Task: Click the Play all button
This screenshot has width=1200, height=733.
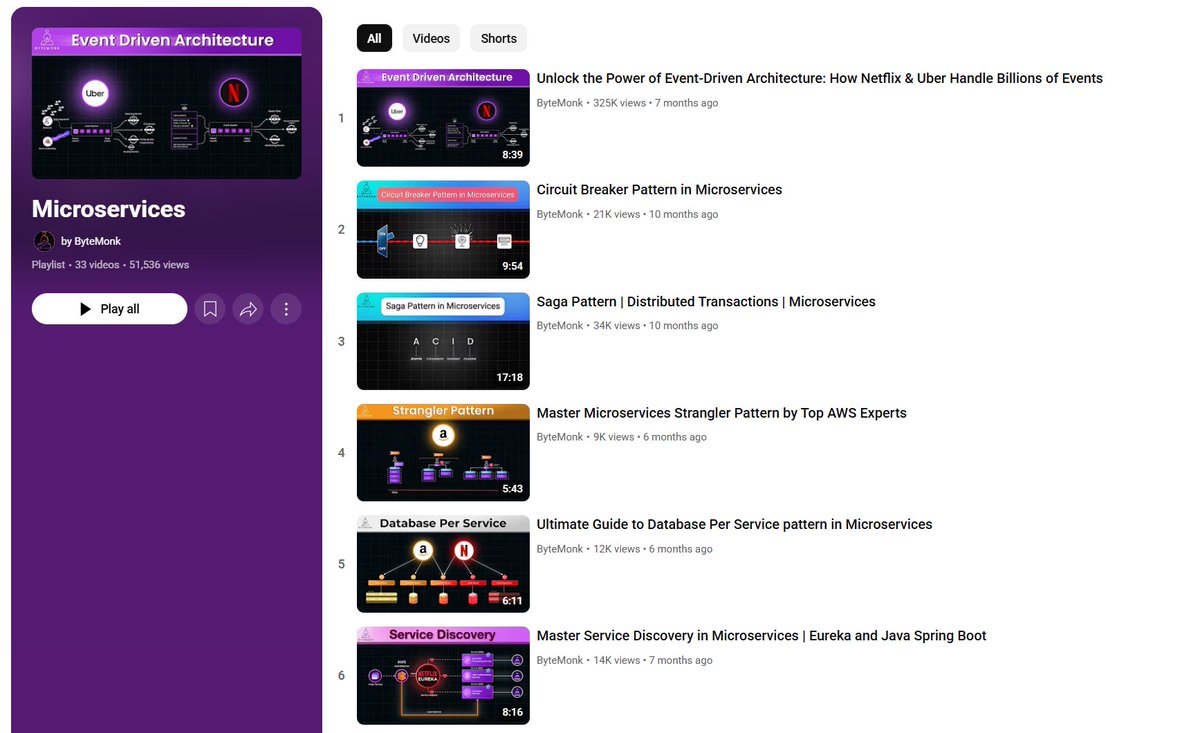Action: coord(109,309)
